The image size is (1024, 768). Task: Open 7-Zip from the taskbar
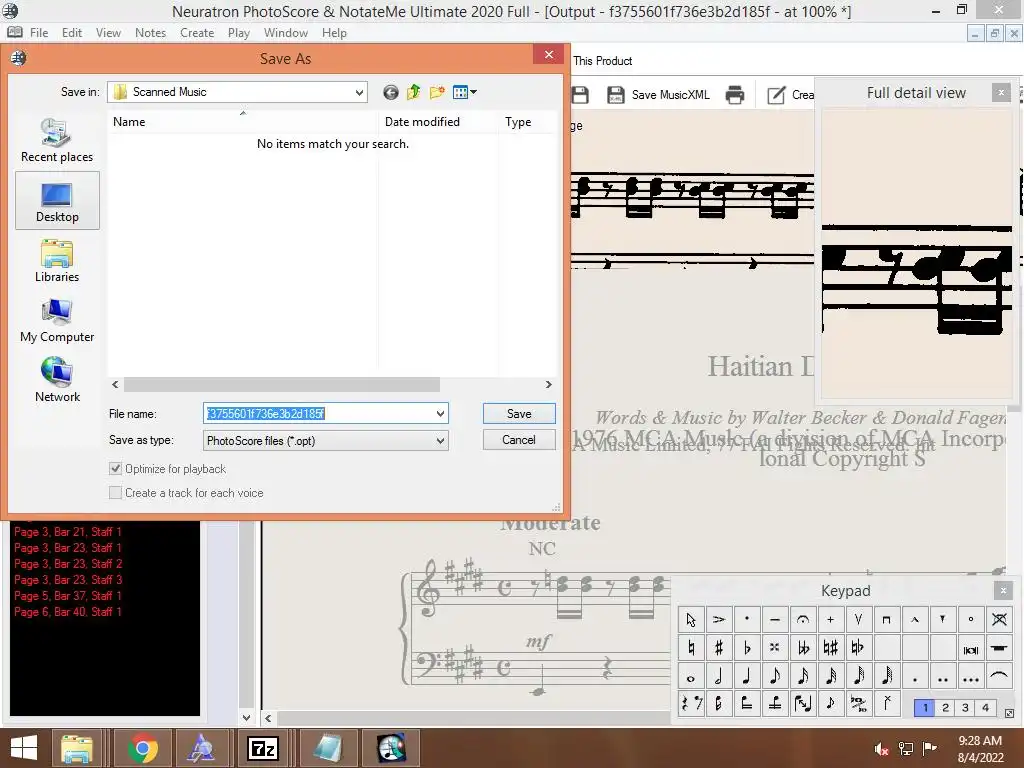tap(263, 748)
